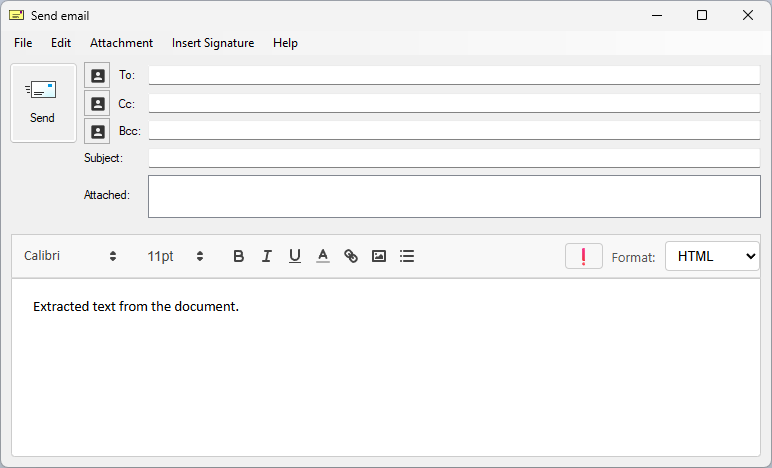The image size is (772, 468).
Task: Click inside the Attached files box
Action: coord(454,196)
